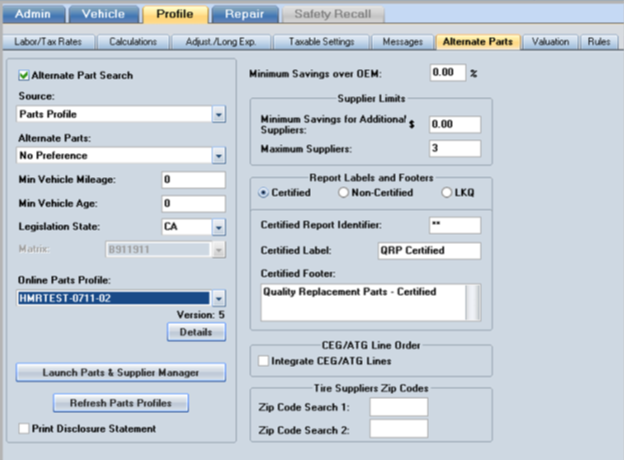Toggle the Alternate Part Search checkbox
The height and width of the screenshot is (460, 624).
(25, 75)
